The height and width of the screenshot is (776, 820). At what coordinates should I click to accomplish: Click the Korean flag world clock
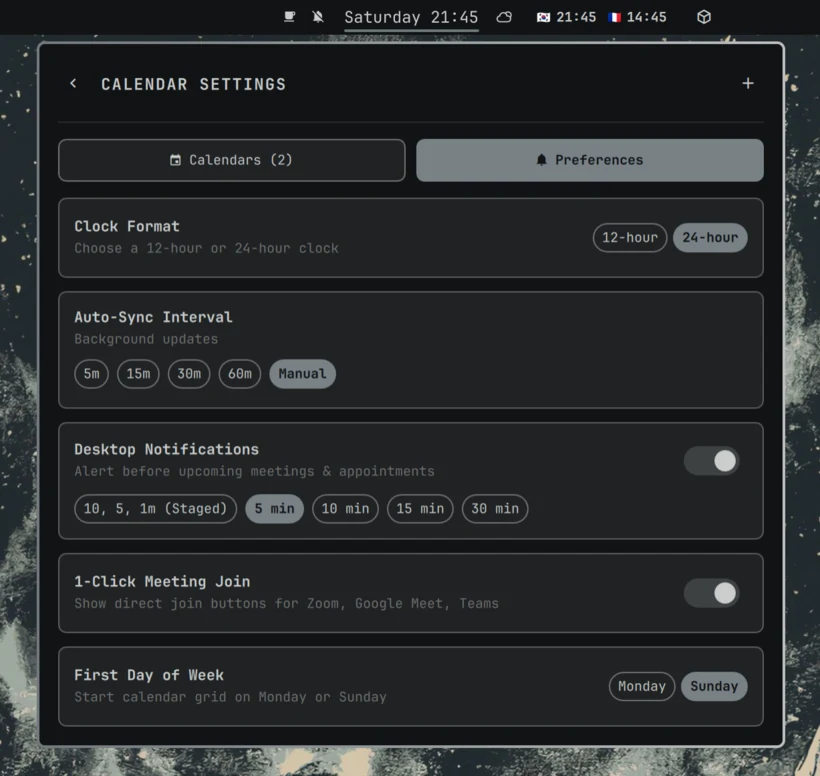pyautogui.click(x=566, y=17)
